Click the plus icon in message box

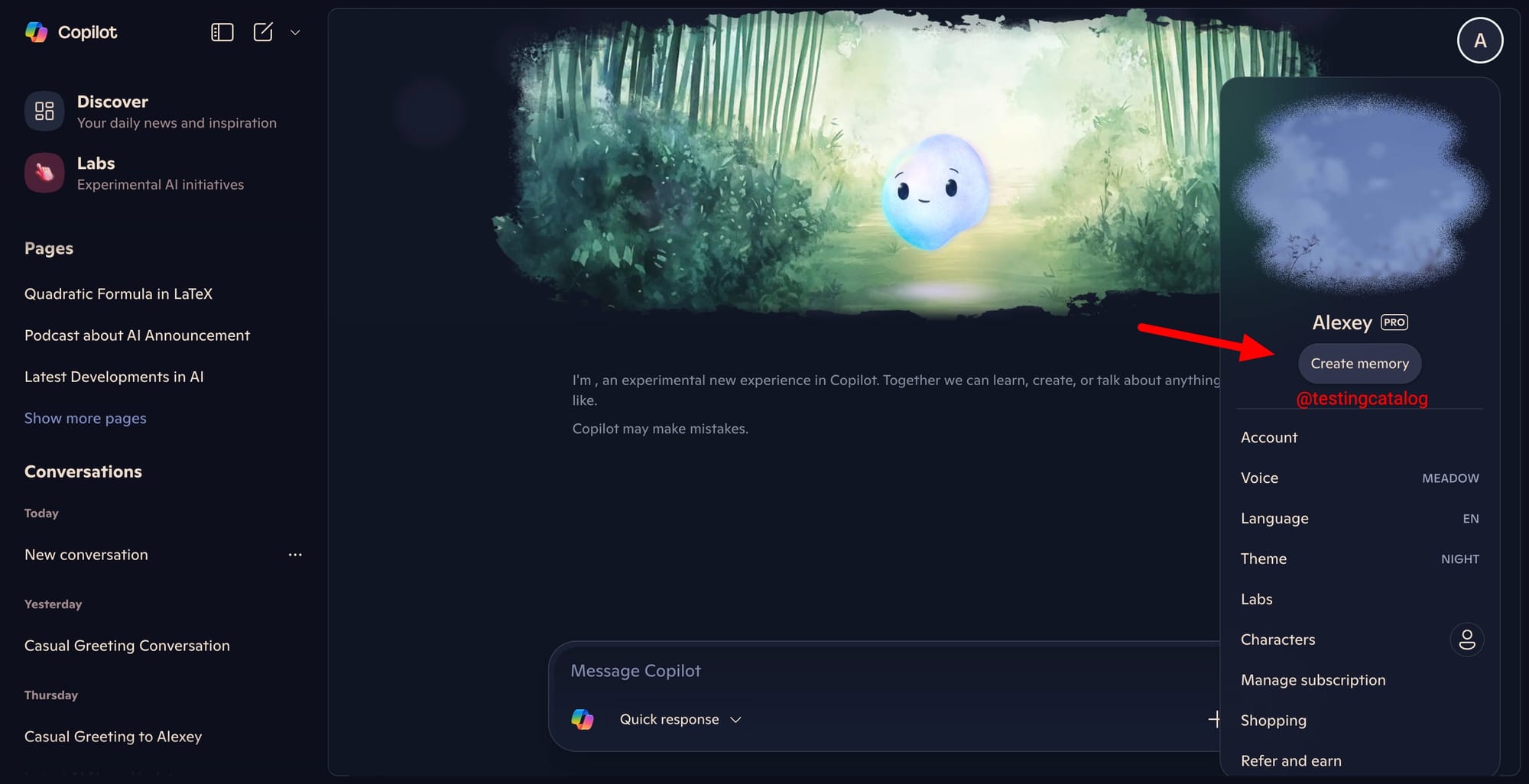click(x=1214, y=719)
